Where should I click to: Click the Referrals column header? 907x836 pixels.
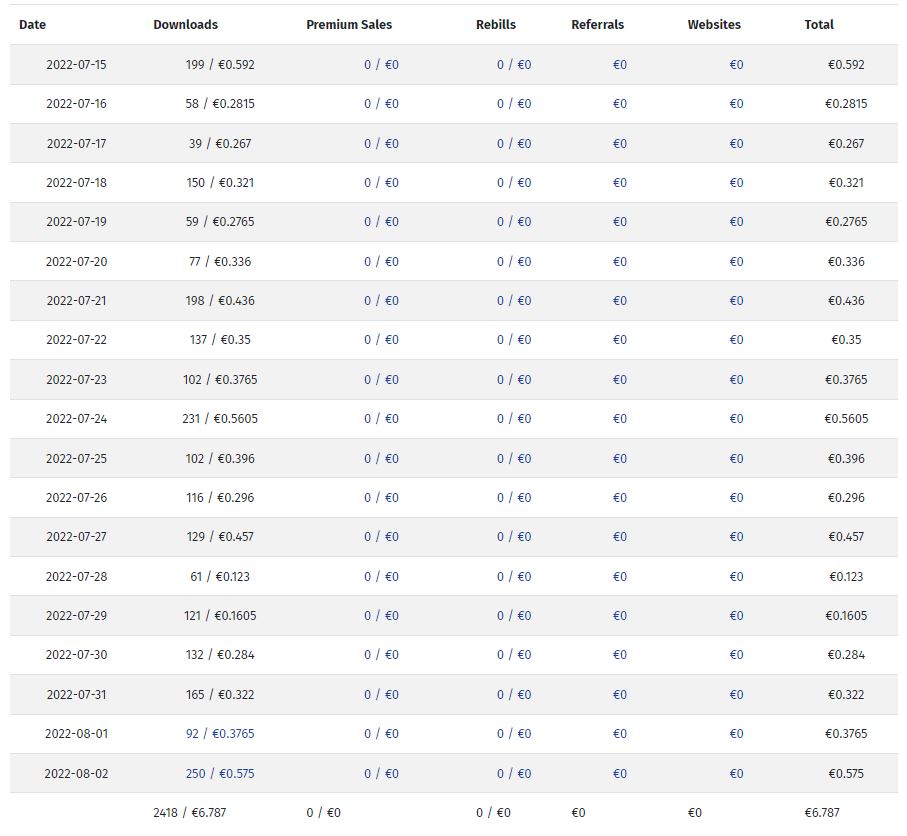click(x=597, y=25)
